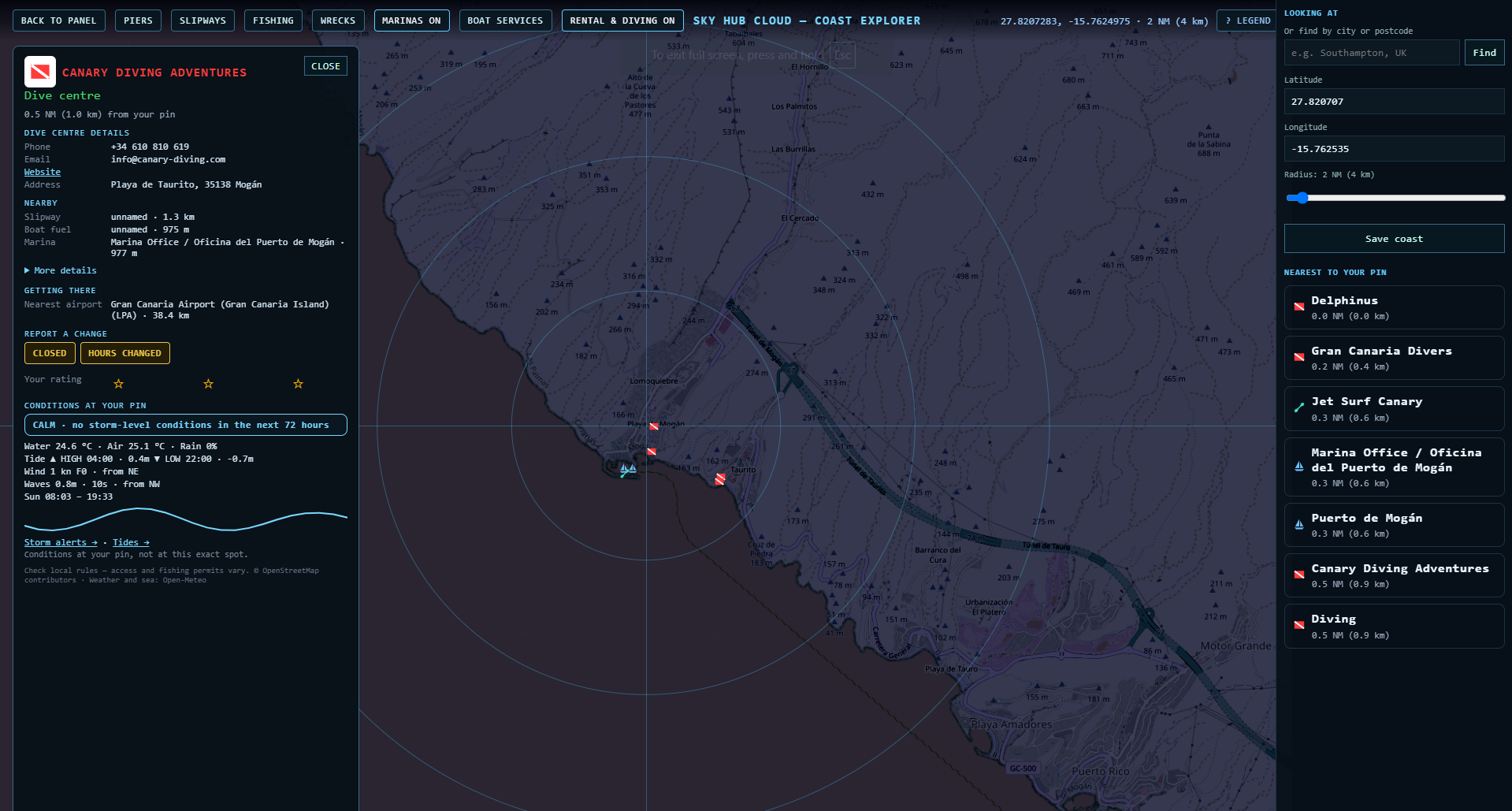This screenshot has height=811, width=1512.
Task: Click the Latitude input field
Action: pyautogui.click(x=1394, y=102)
